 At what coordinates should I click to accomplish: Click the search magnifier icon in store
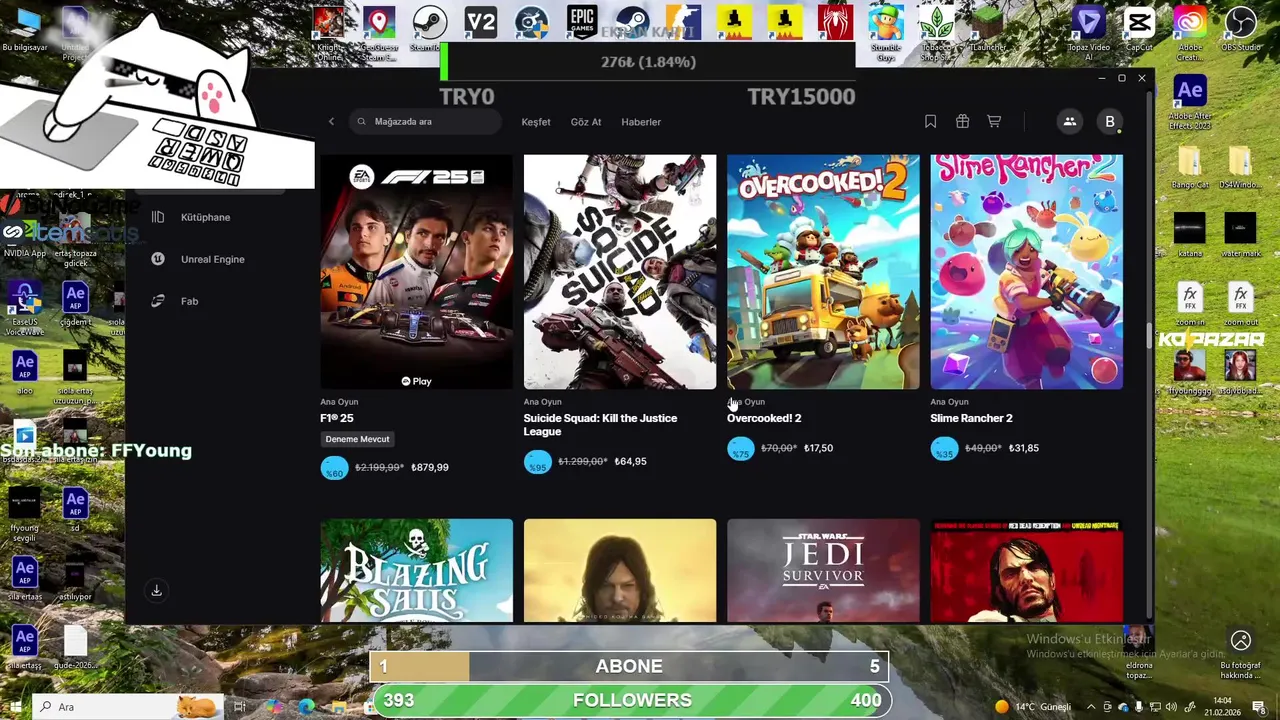pyautogui.click(x=362, y=122)
